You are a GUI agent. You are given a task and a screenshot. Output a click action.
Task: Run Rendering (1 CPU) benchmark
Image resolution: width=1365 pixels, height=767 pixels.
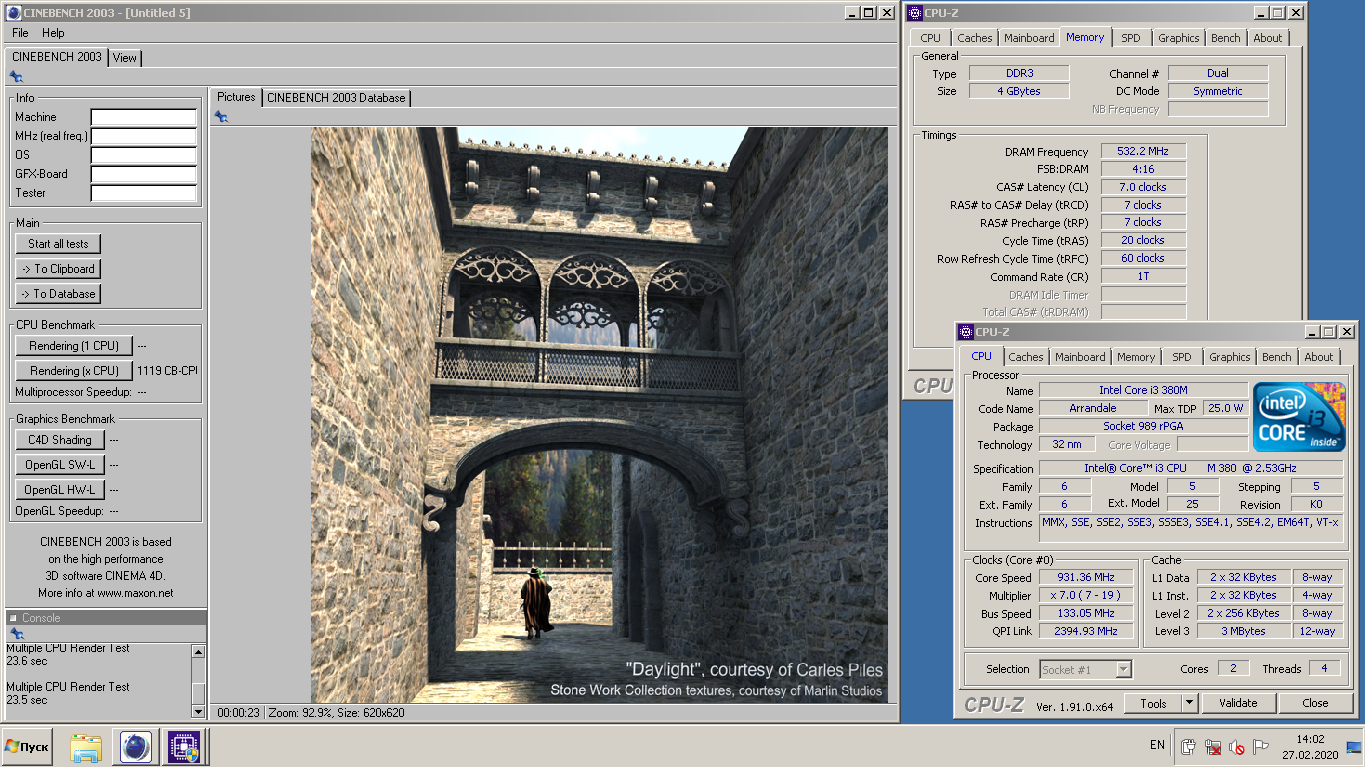coord(74,346)
